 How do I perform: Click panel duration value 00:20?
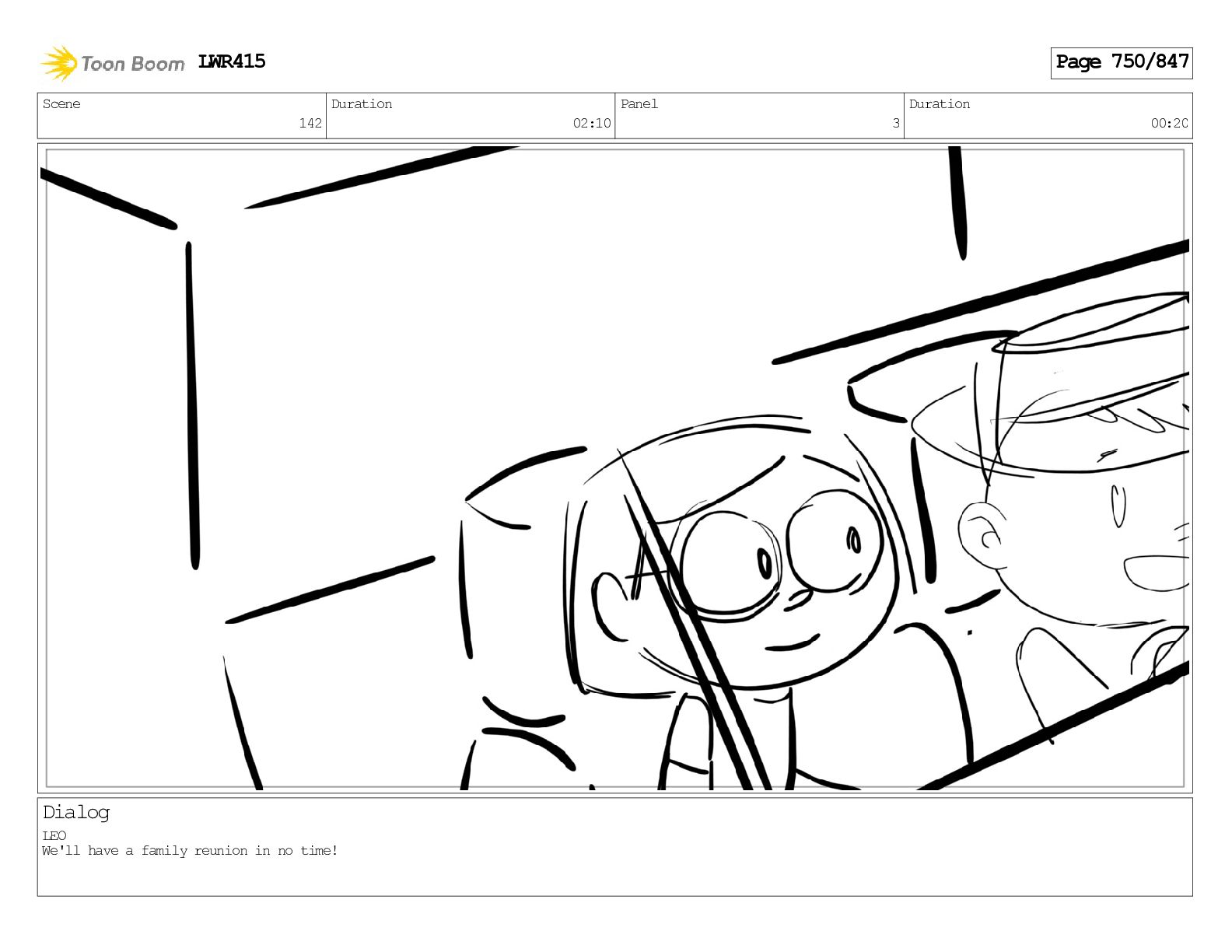(x=1170, y=123)
